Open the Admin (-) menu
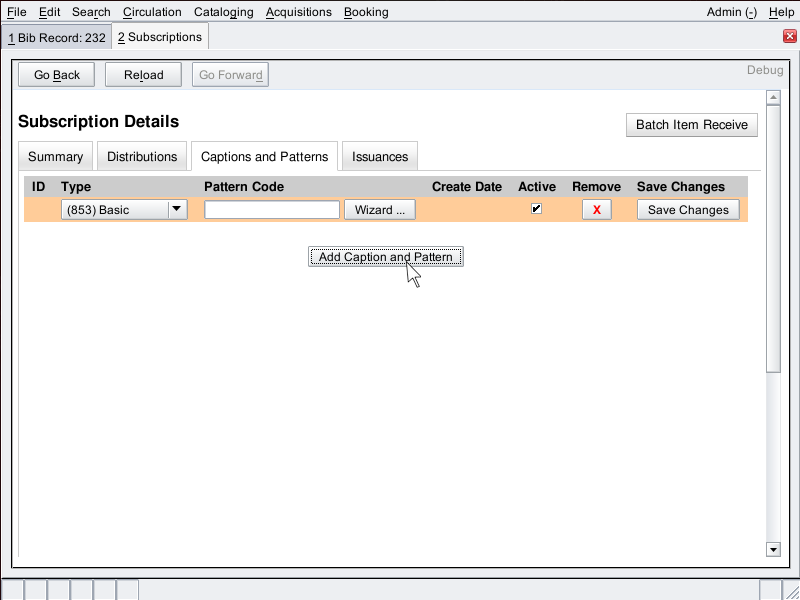 click(731, 12)
